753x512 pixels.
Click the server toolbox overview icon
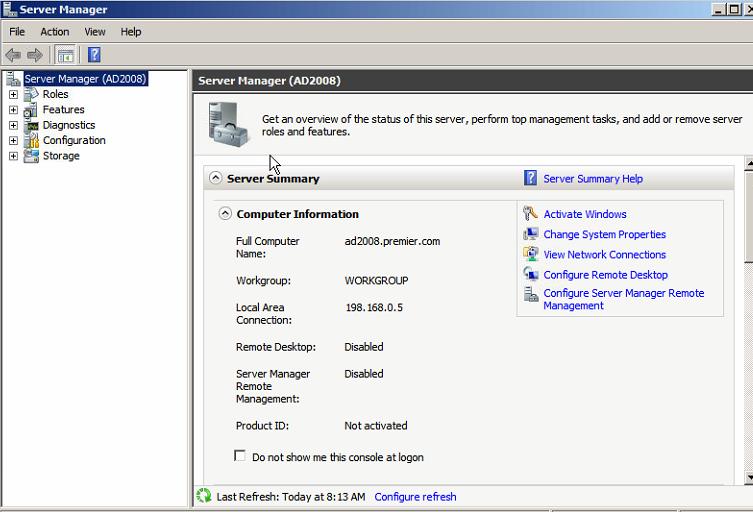tap(228, 124)
